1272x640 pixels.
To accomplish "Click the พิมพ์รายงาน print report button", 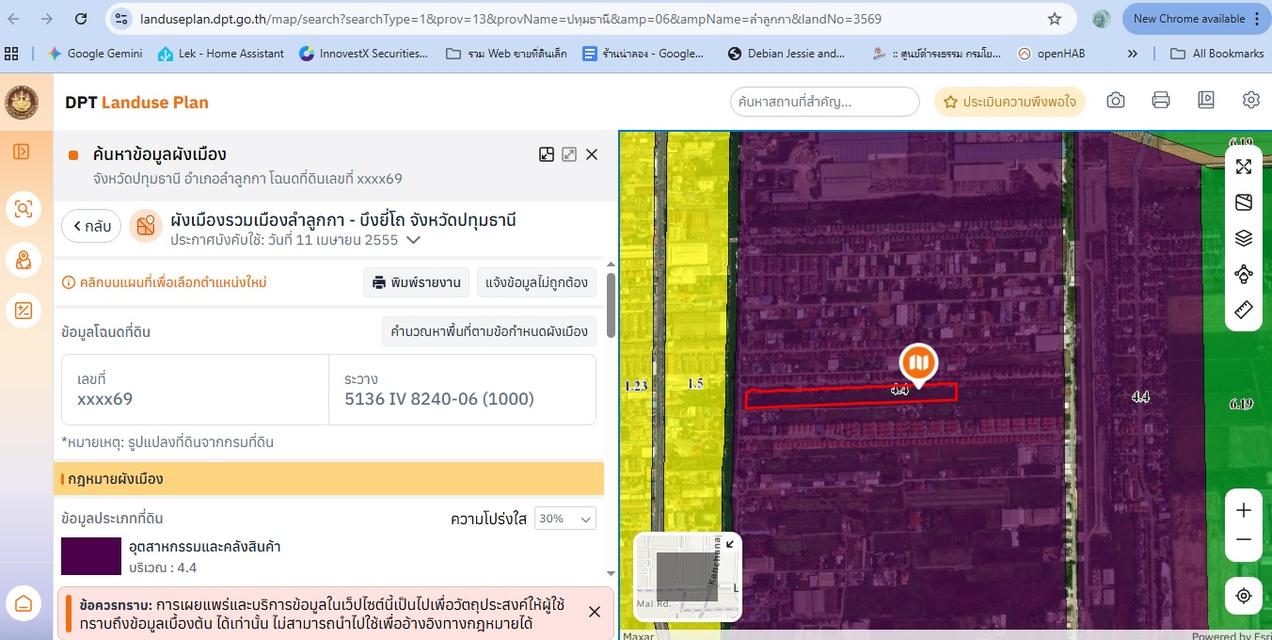I will 417,282.
